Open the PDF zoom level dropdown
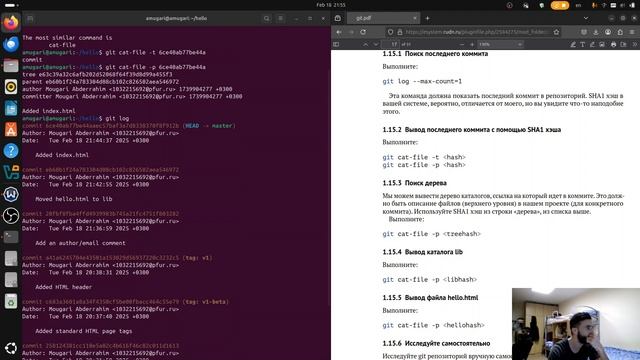The image size is (640, 360). coord(500,44)
